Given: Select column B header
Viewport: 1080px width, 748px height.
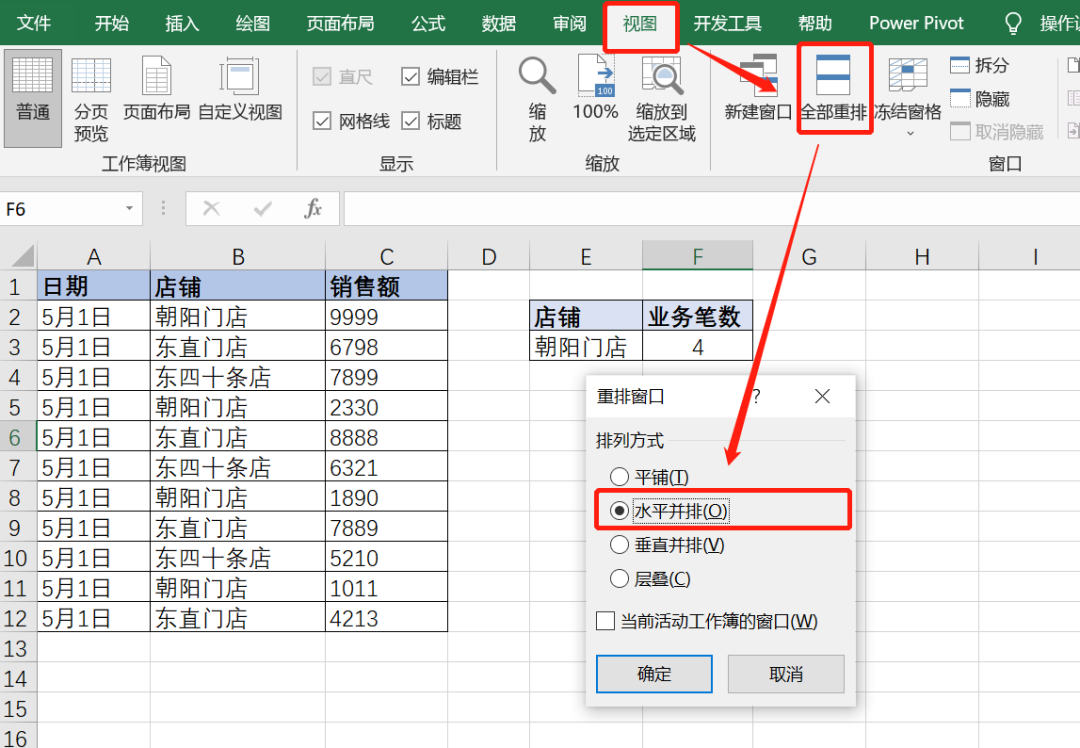Looking at the screenshot, I should tap(238, 256).
